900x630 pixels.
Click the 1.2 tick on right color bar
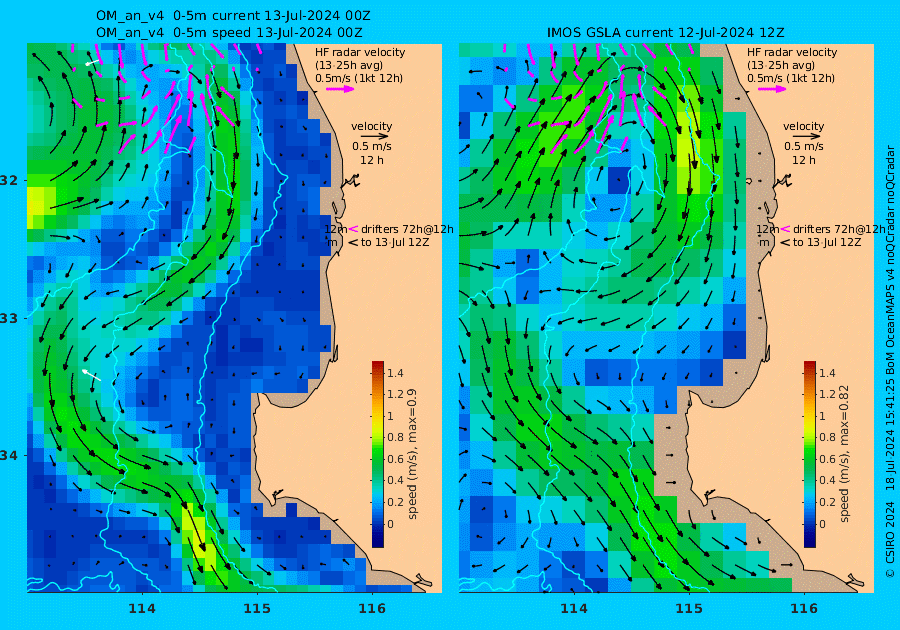[827, 394]
